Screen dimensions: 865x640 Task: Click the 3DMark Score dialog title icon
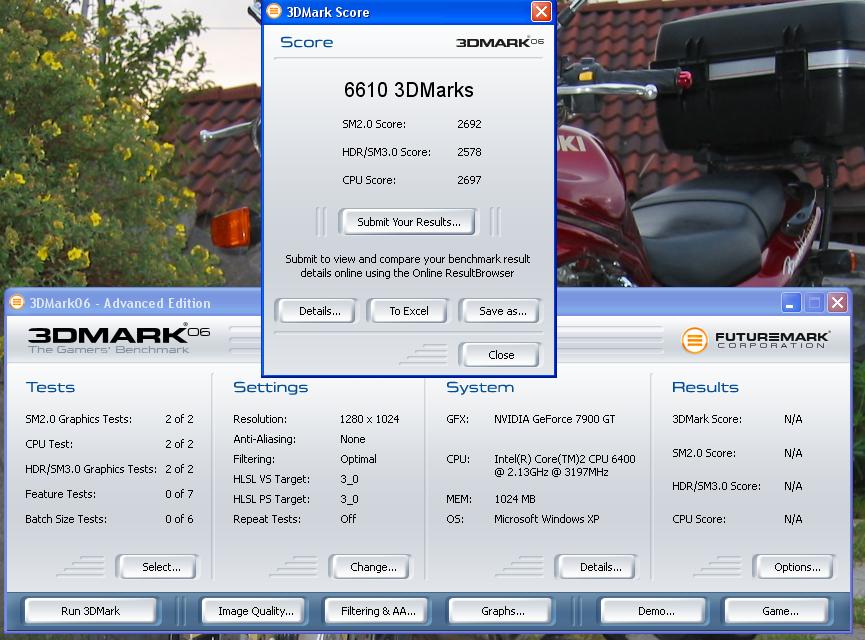pos(274,11)
